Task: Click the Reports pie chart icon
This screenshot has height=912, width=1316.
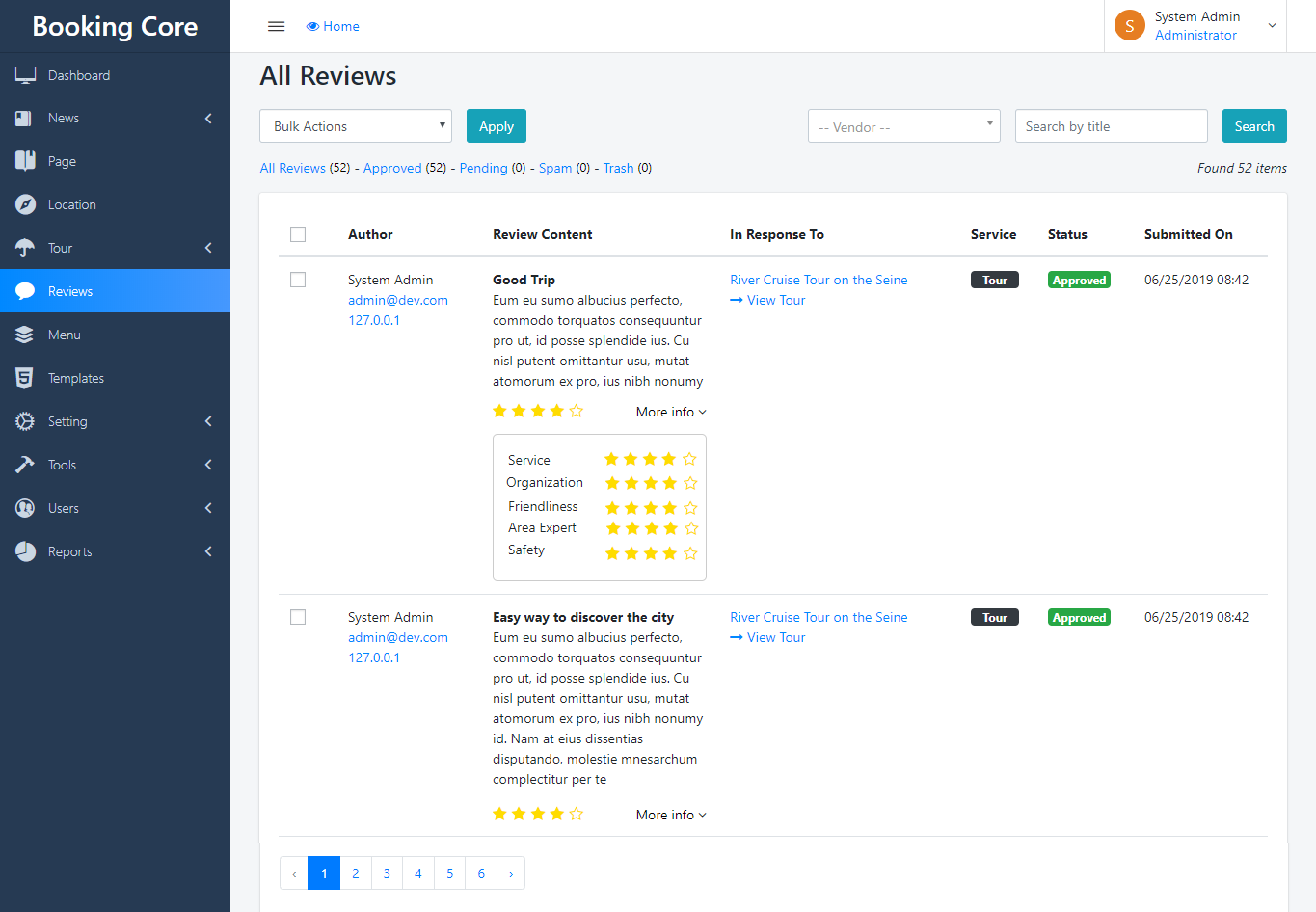Action: 25,551
